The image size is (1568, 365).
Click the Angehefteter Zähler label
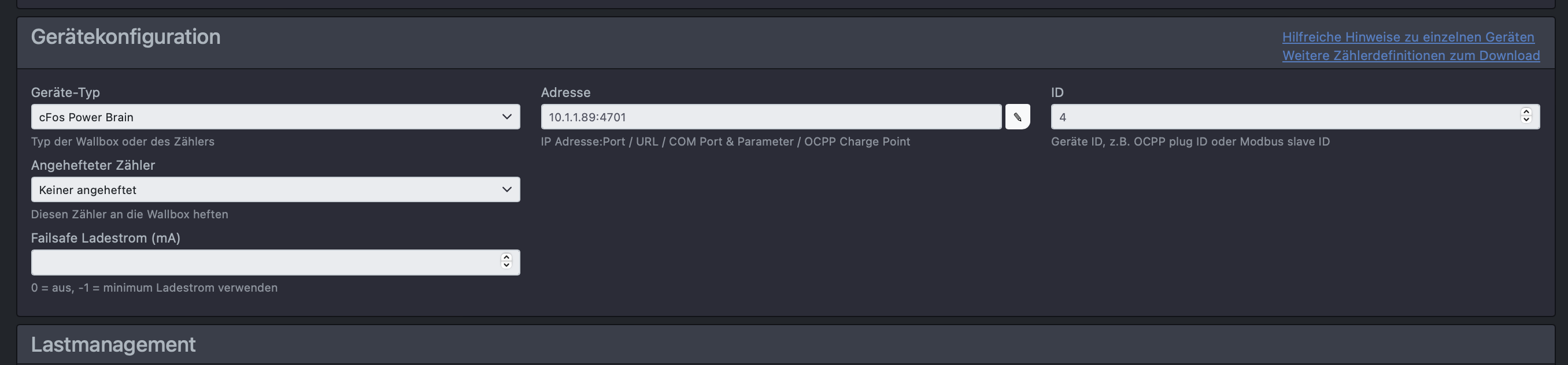click(93, 166)
